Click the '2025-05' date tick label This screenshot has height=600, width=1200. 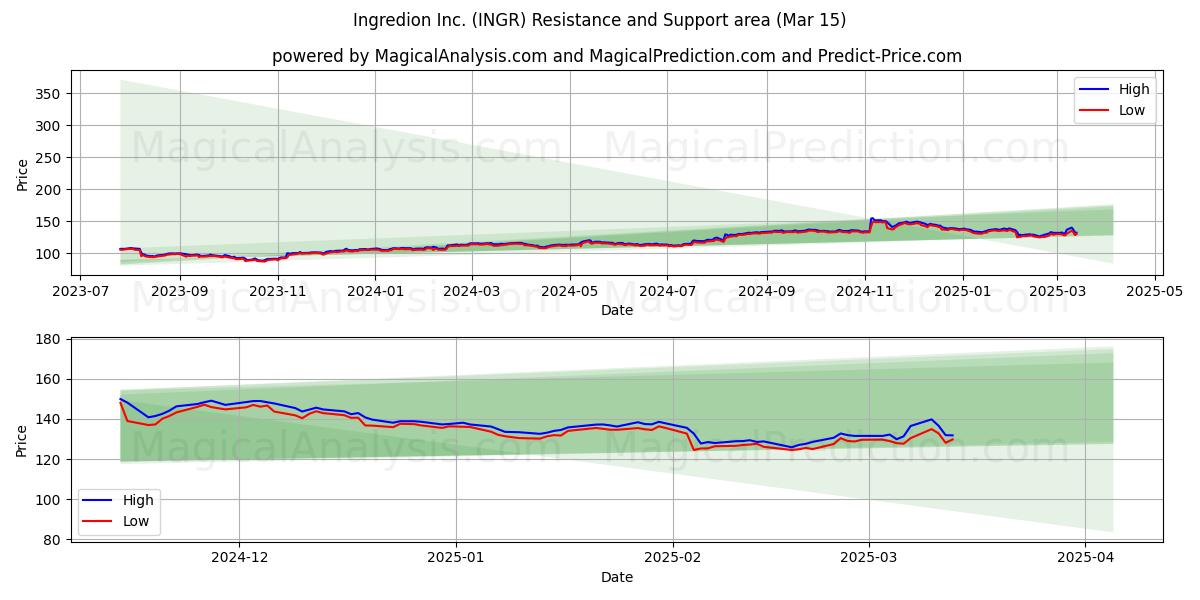click(1155, 292)
